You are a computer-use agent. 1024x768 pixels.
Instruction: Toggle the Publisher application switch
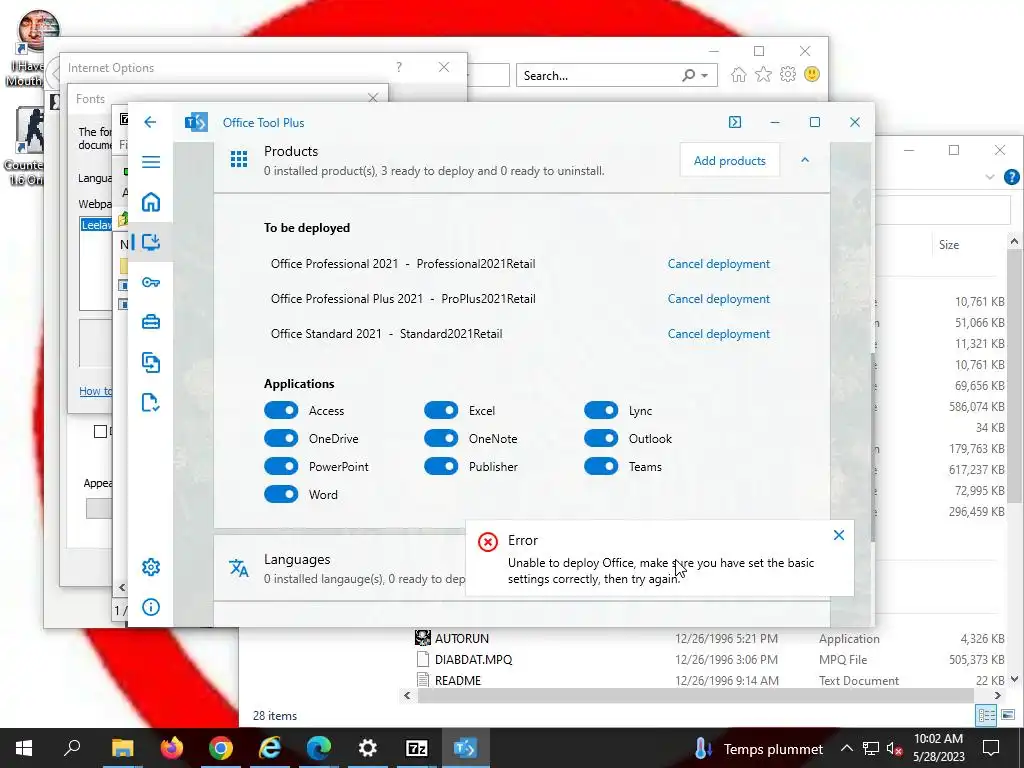pyautogui.click(x=441, y=466)
